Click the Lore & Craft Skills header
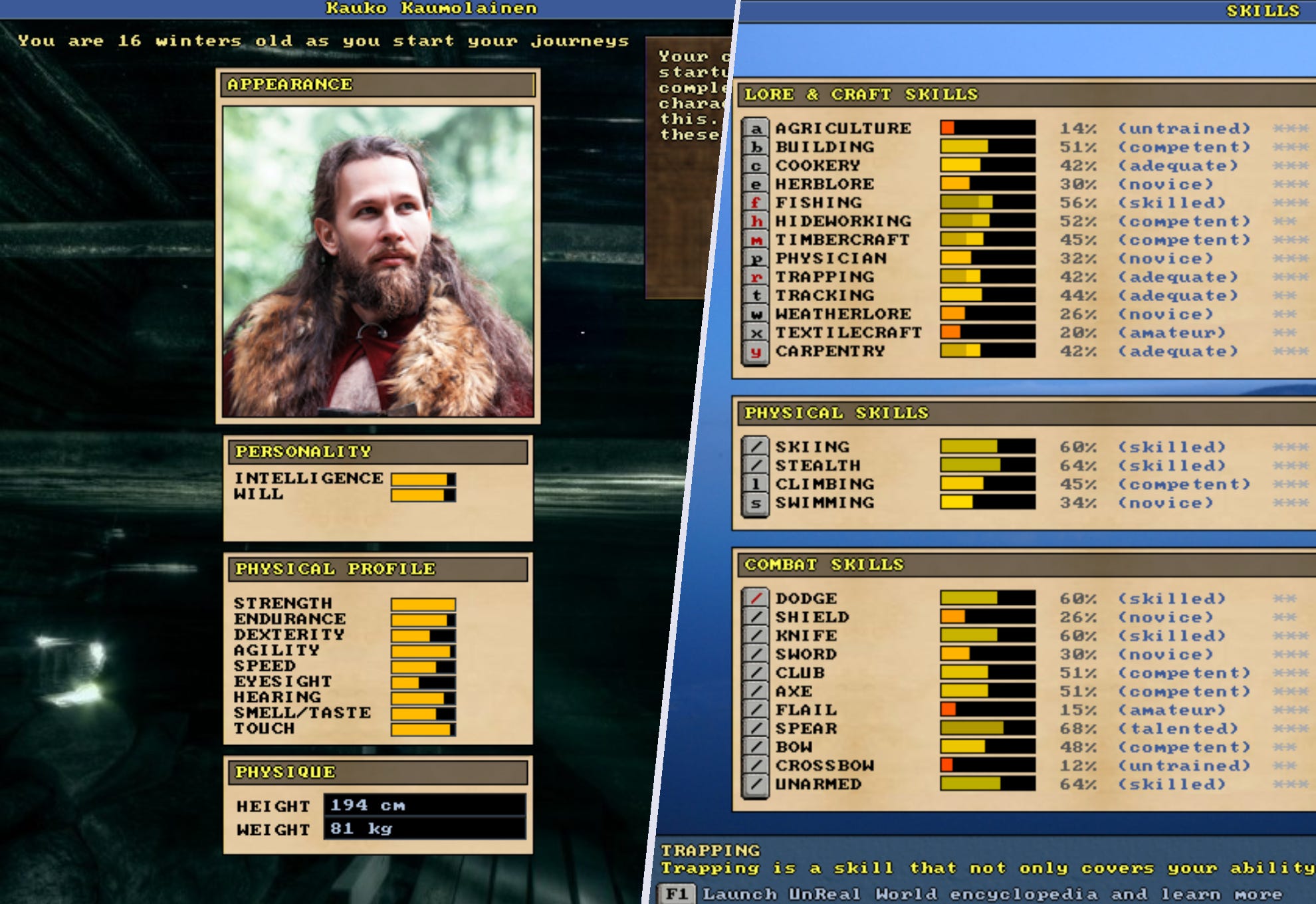The height and width of the screenshot is (904, 1316). [861, 94]
